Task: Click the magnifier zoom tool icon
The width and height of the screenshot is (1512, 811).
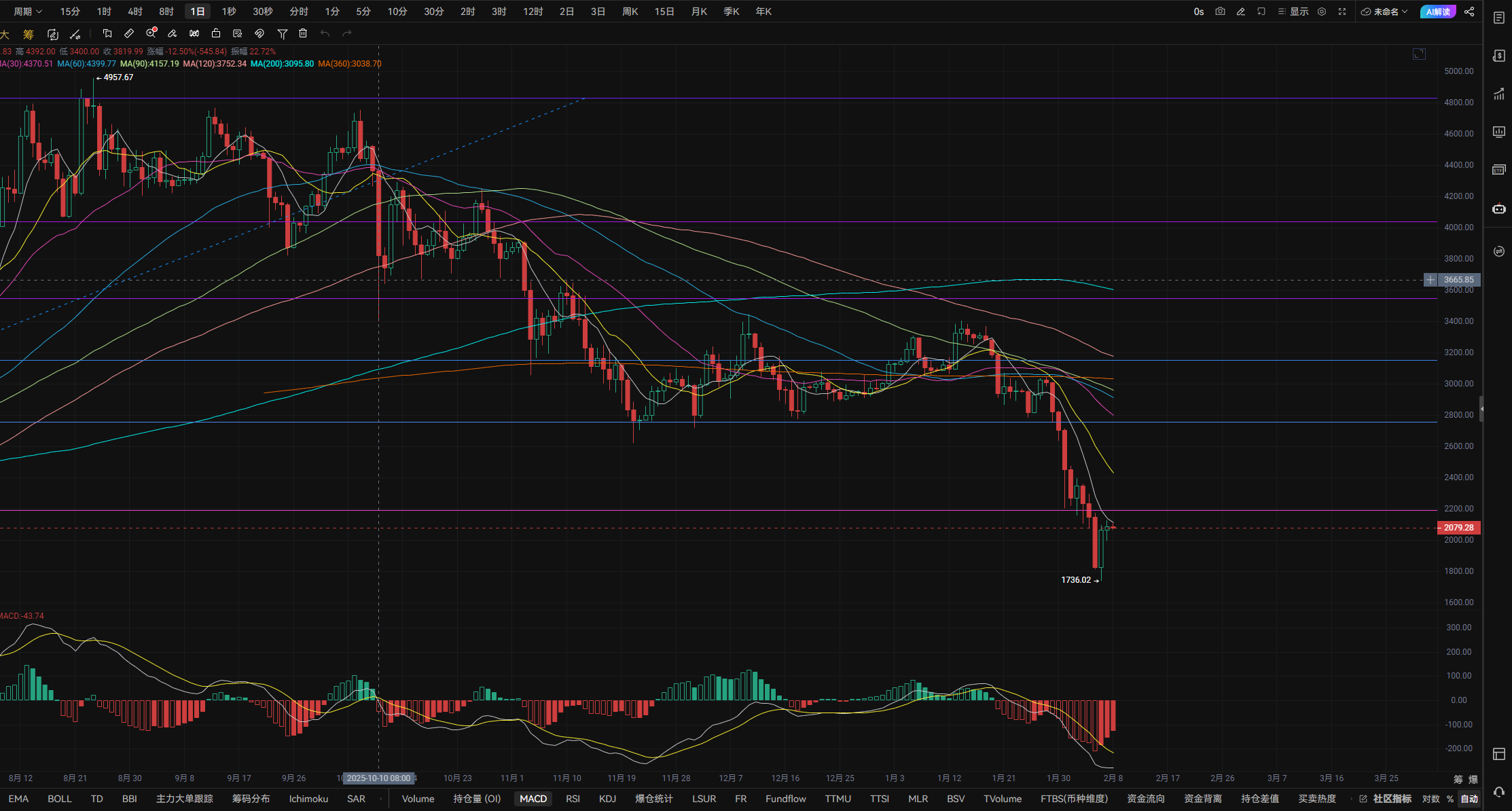Action: point(151,33)
